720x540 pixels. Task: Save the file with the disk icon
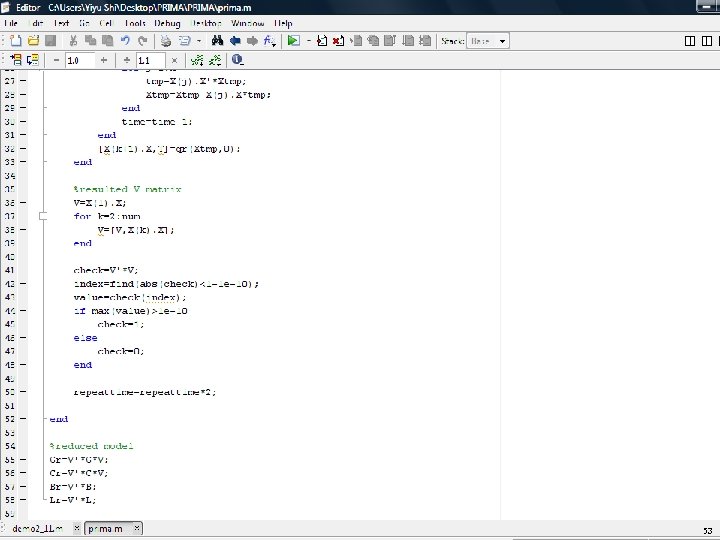tap(51, 41)
